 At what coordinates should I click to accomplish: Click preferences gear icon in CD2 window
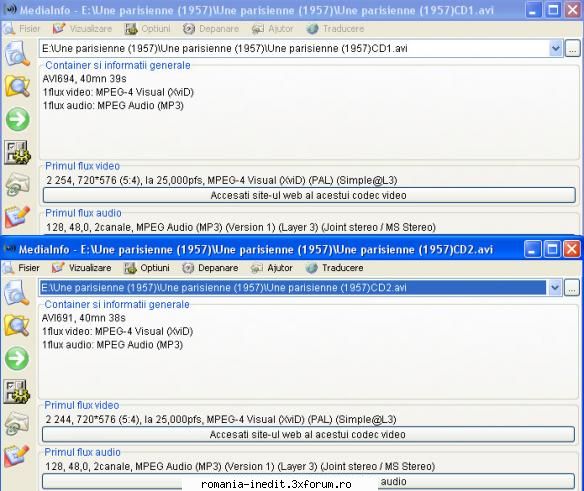(x=16, y=392)
